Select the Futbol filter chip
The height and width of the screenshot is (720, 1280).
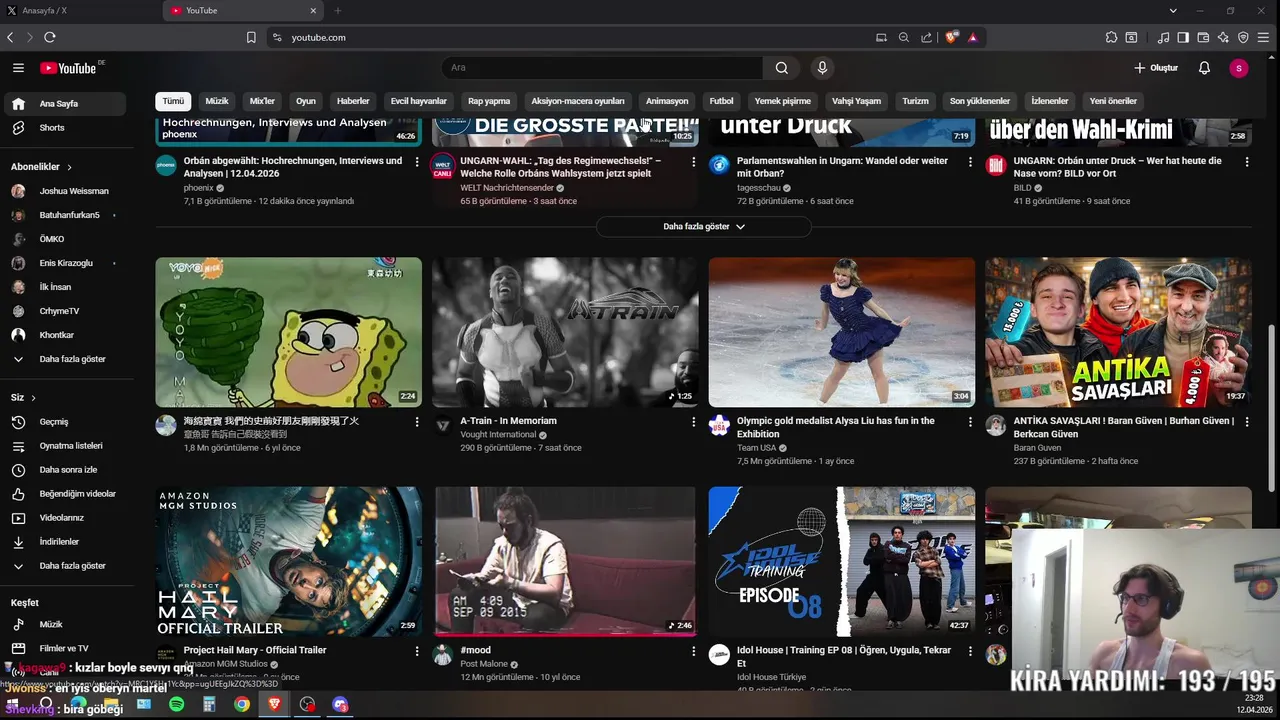pyautogui.click(x=721, y=101)
